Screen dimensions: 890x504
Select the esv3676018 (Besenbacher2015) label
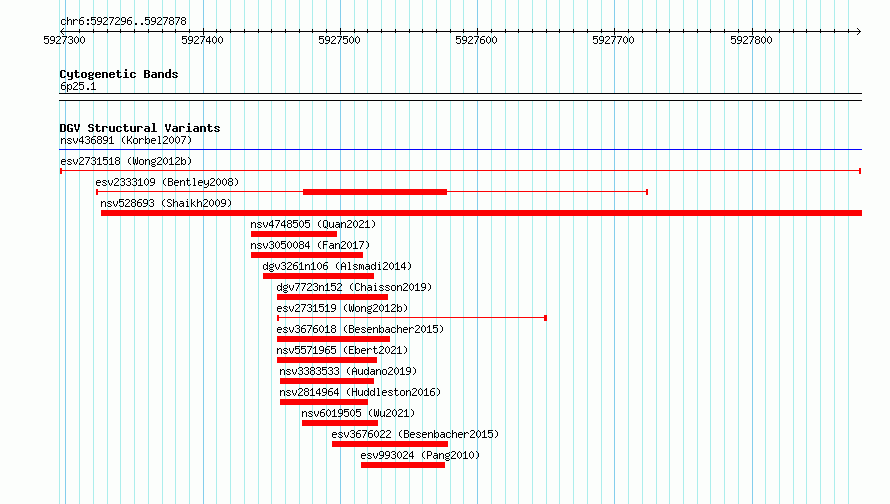coord(360,329)
